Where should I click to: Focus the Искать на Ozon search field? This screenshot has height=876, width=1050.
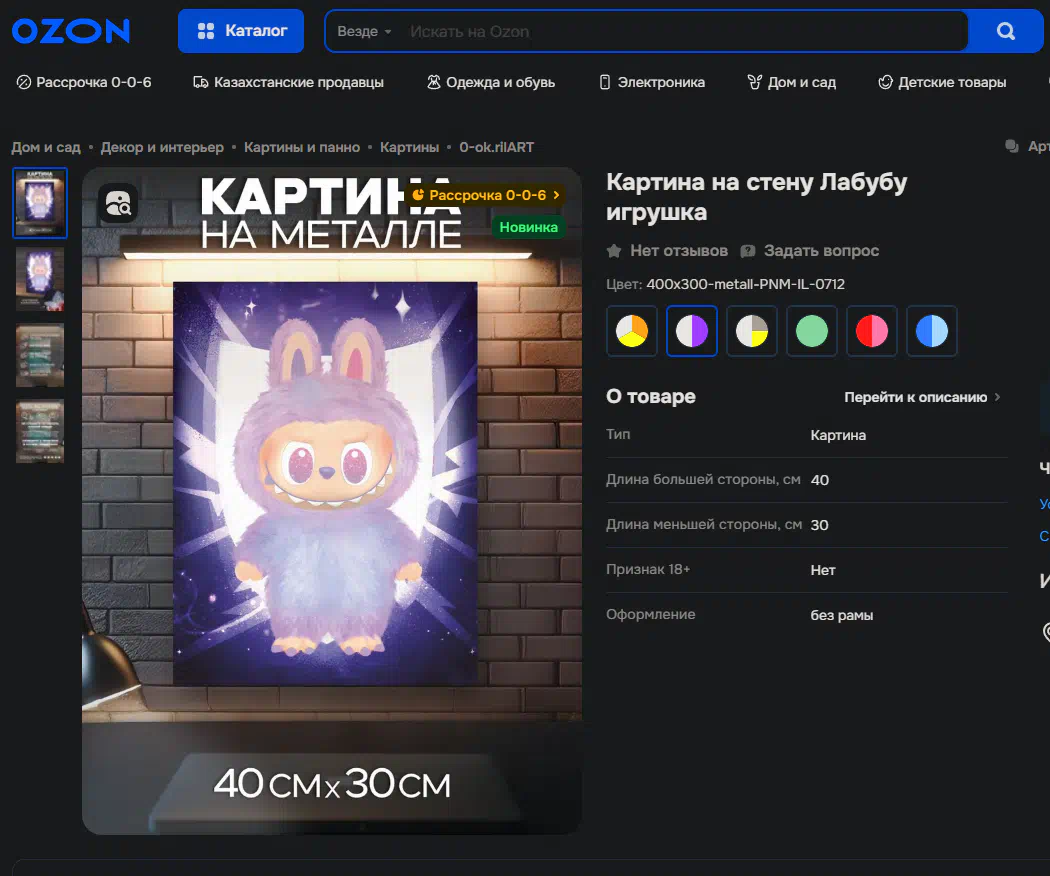pos(683,31)
